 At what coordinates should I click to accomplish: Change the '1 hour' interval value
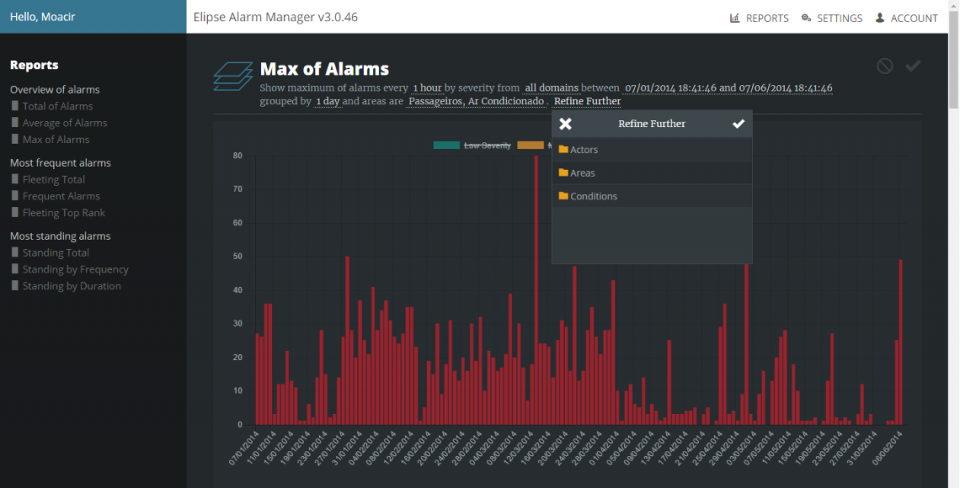tap(427, 88)
